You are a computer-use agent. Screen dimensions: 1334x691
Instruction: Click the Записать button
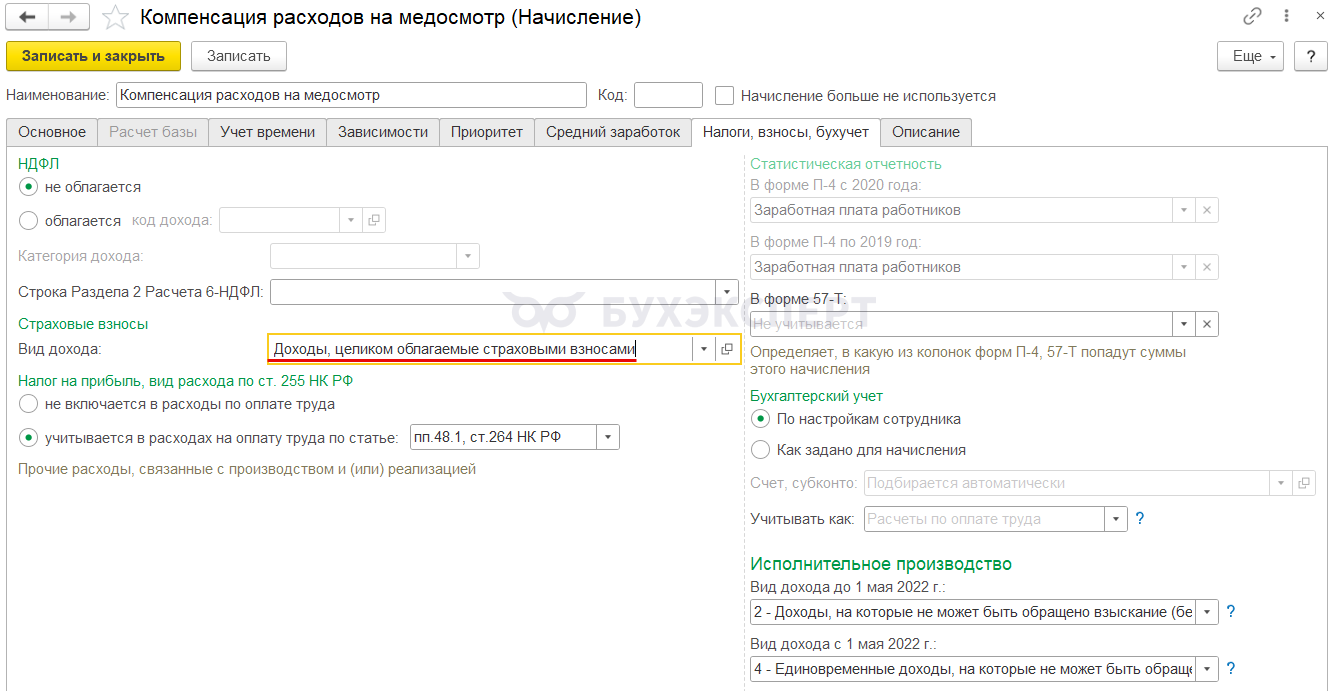[x=239, y=56]
